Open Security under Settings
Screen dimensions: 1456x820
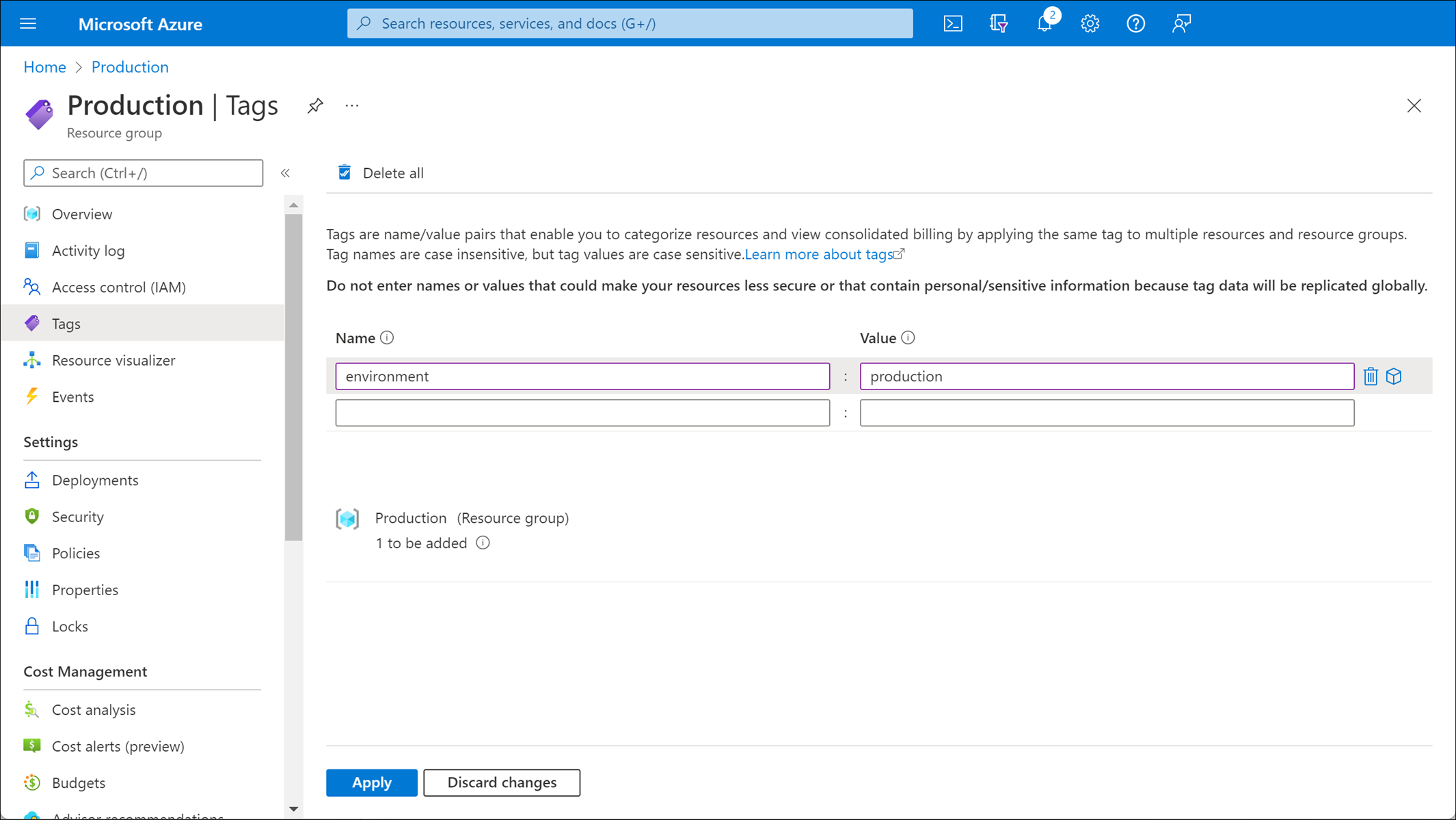point(142,517)
